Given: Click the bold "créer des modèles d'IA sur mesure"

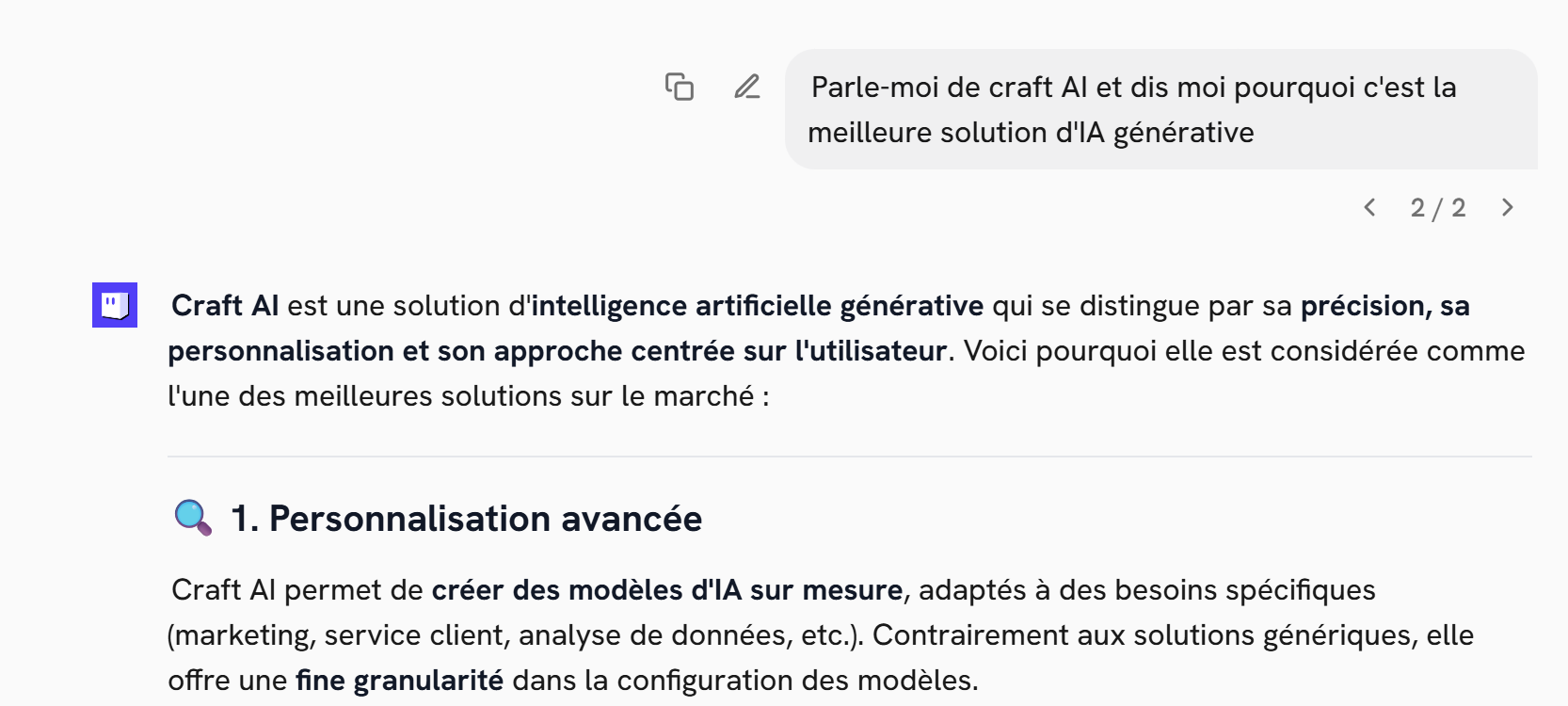Looking at the screenshot, I should tap(667, 590).
